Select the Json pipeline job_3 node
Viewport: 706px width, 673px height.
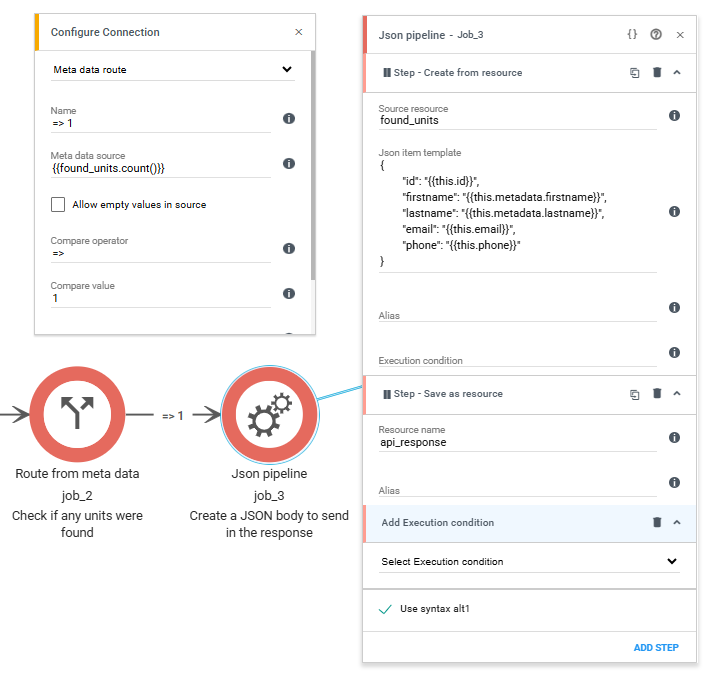(x=269, y=414)
